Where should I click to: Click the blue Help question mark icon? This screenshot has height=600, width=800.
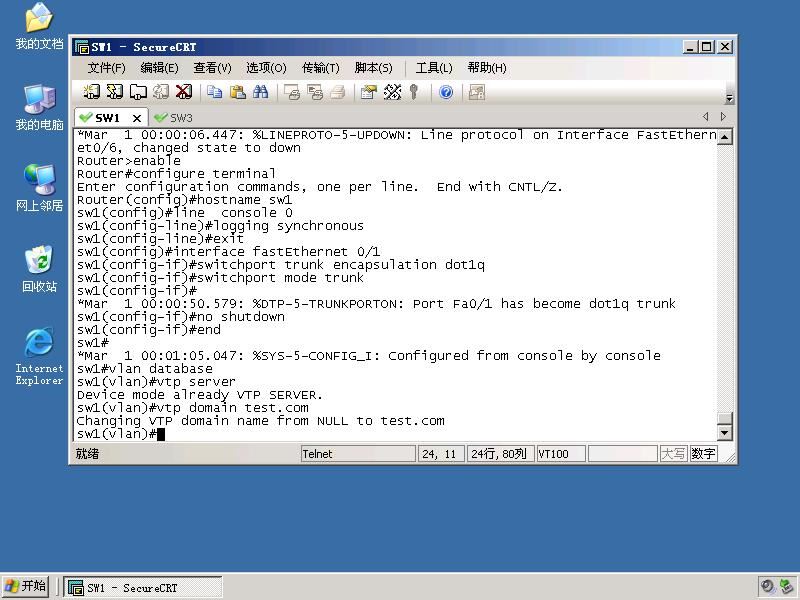[446, 92]
